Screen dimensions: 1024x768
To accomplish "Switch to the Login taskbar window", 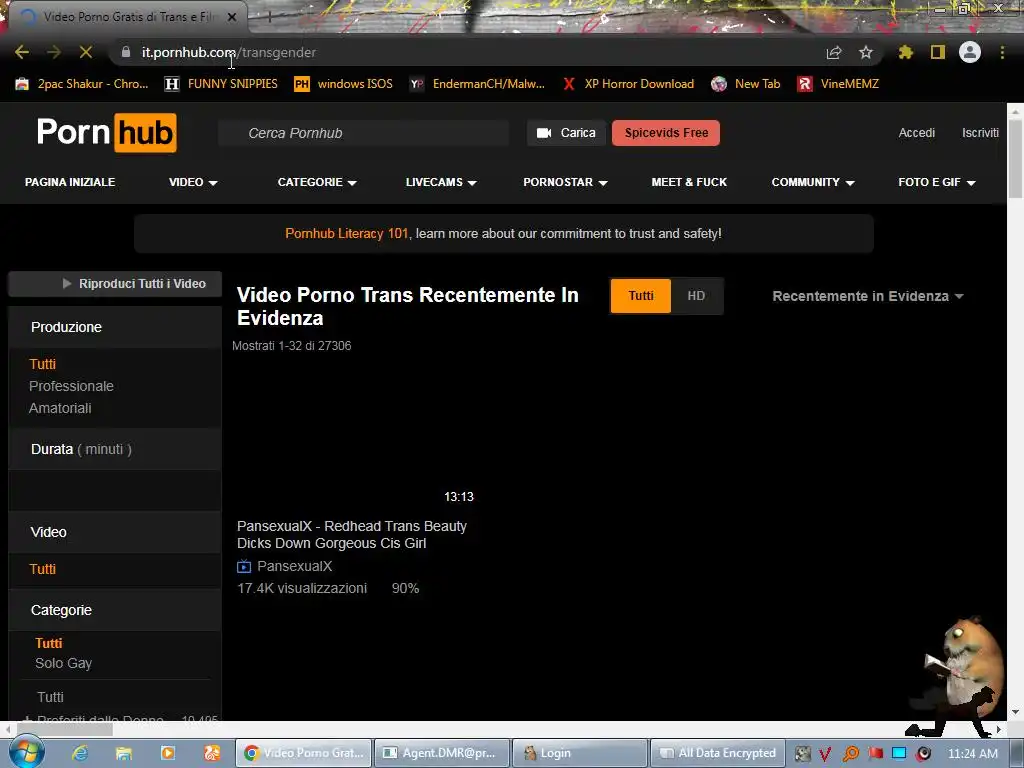I will [x=579, y=753].
